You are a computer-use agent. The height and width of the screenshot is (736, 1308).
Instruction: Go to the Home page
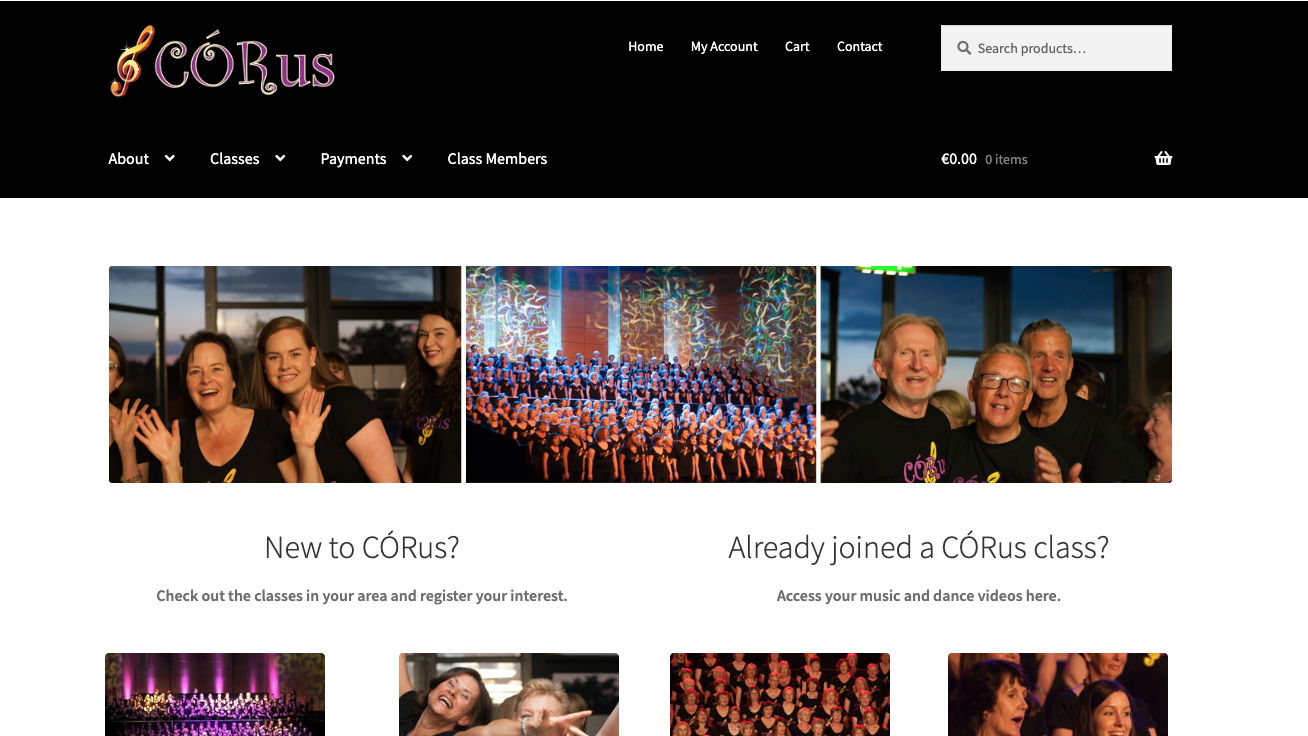click(x=645, y=47)
